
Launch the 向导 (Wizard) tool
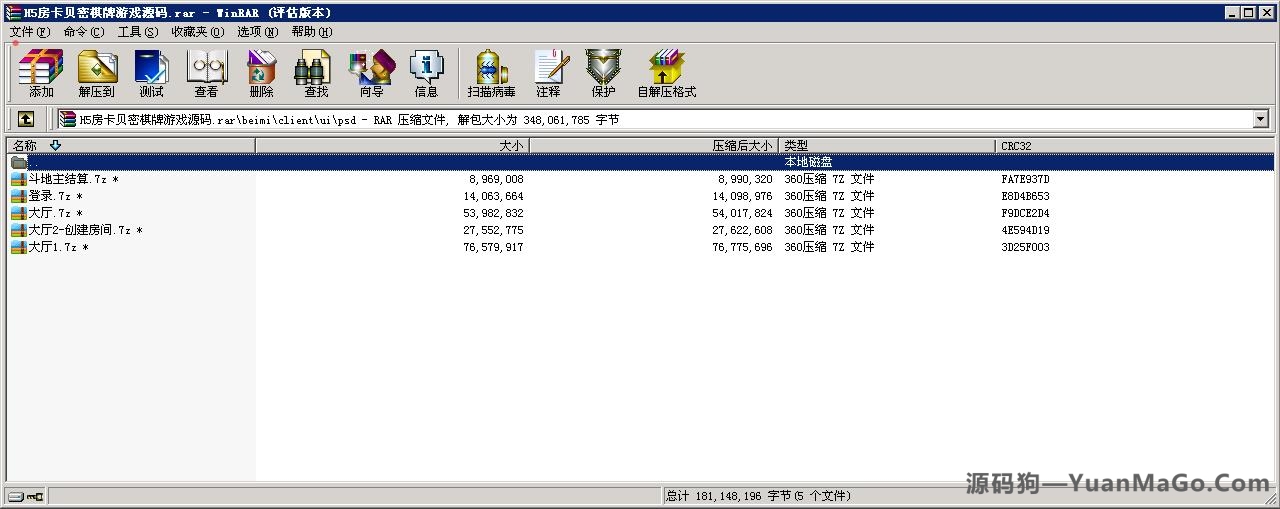coord(371,73)
